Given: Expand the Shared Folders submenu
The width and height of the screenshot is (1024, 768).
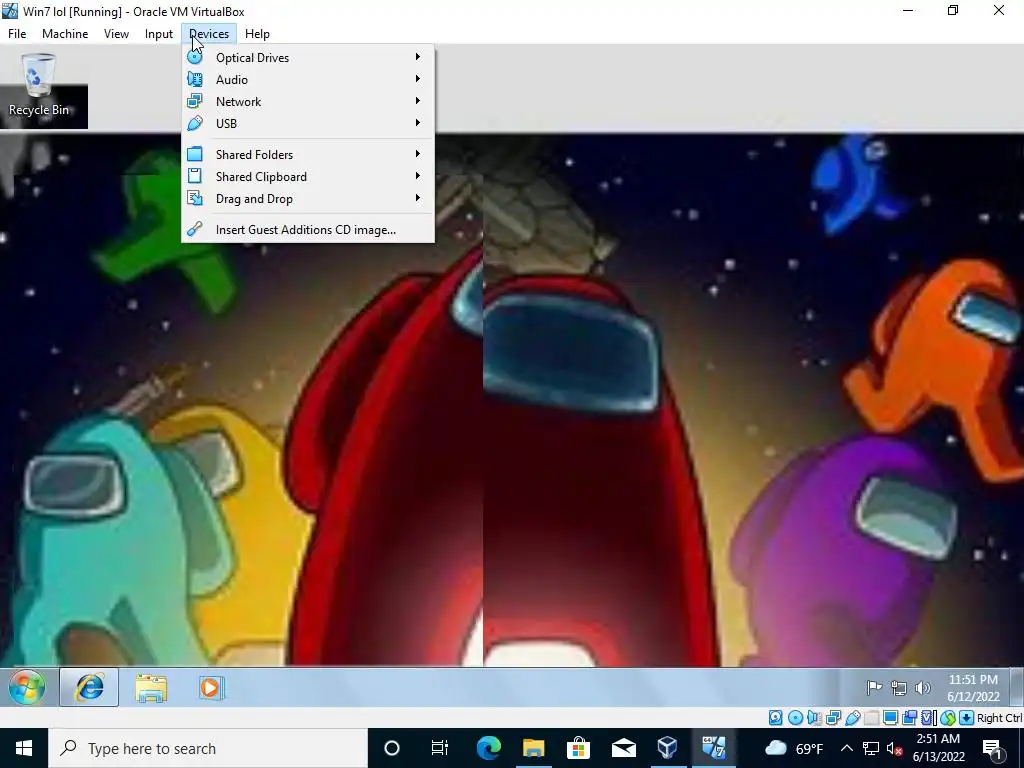Looking at the screenshot, I should tap(308, 155).
